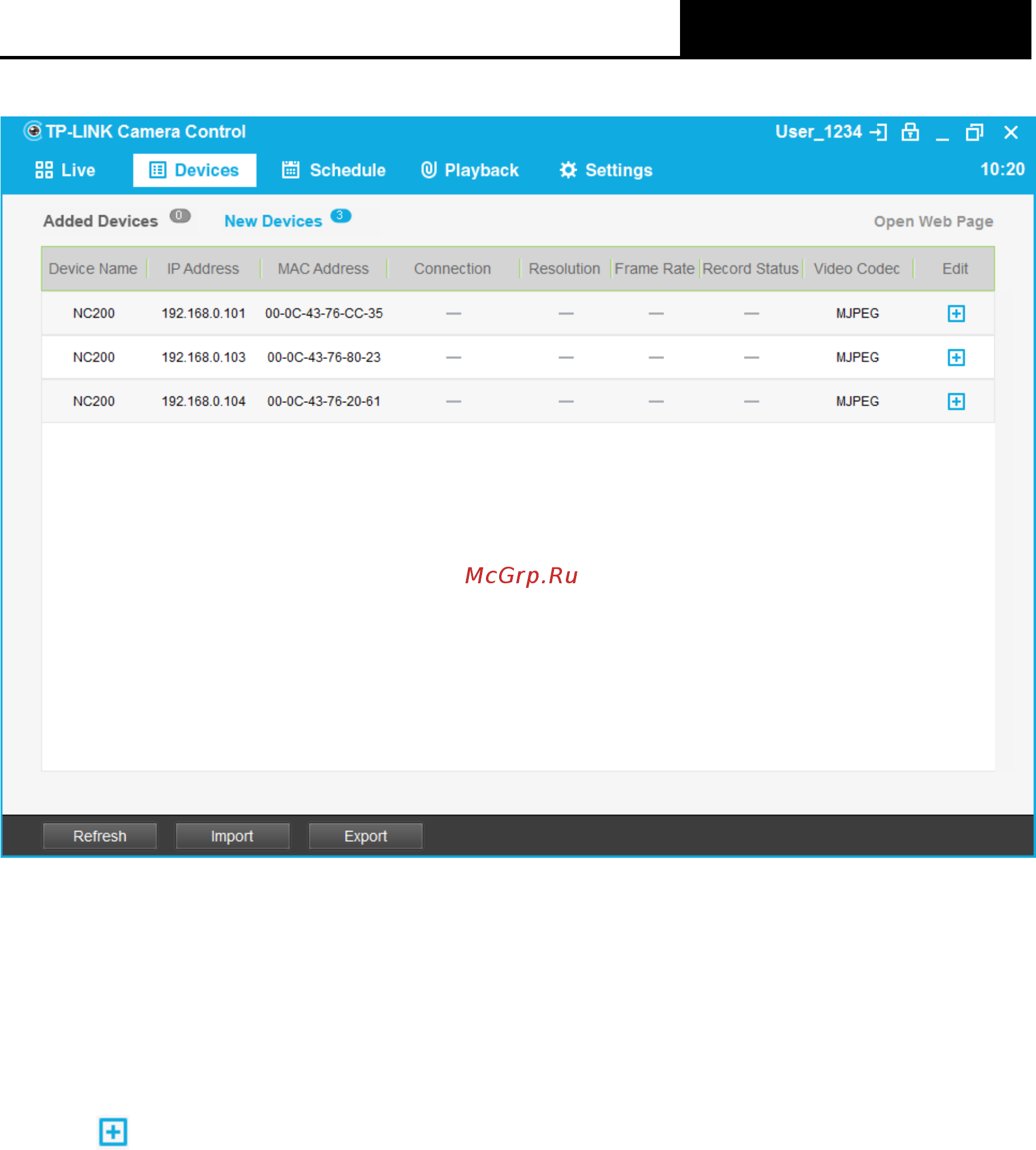Click the lock icon in the title bar
The image size is (1036, 1150).
[x=910, y=132]
